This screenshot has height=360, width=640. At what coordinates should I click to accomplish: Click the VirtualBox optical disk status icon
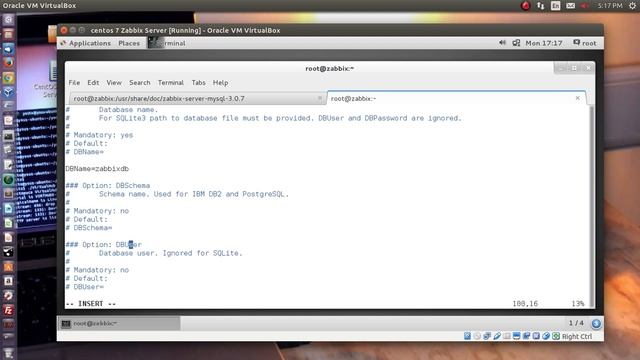pyautogui.click(x=477, y=336)
